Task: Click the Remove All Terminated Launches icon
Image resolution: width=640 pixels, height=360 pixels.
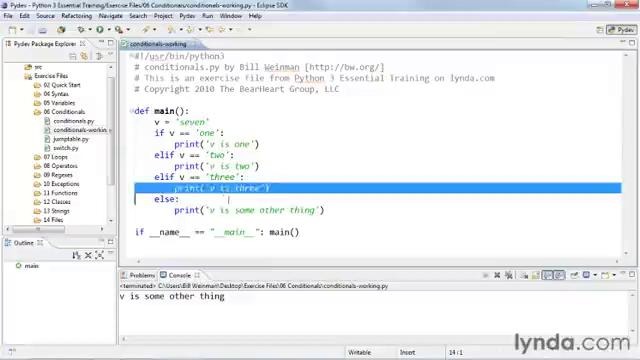Action: point(509,275)
